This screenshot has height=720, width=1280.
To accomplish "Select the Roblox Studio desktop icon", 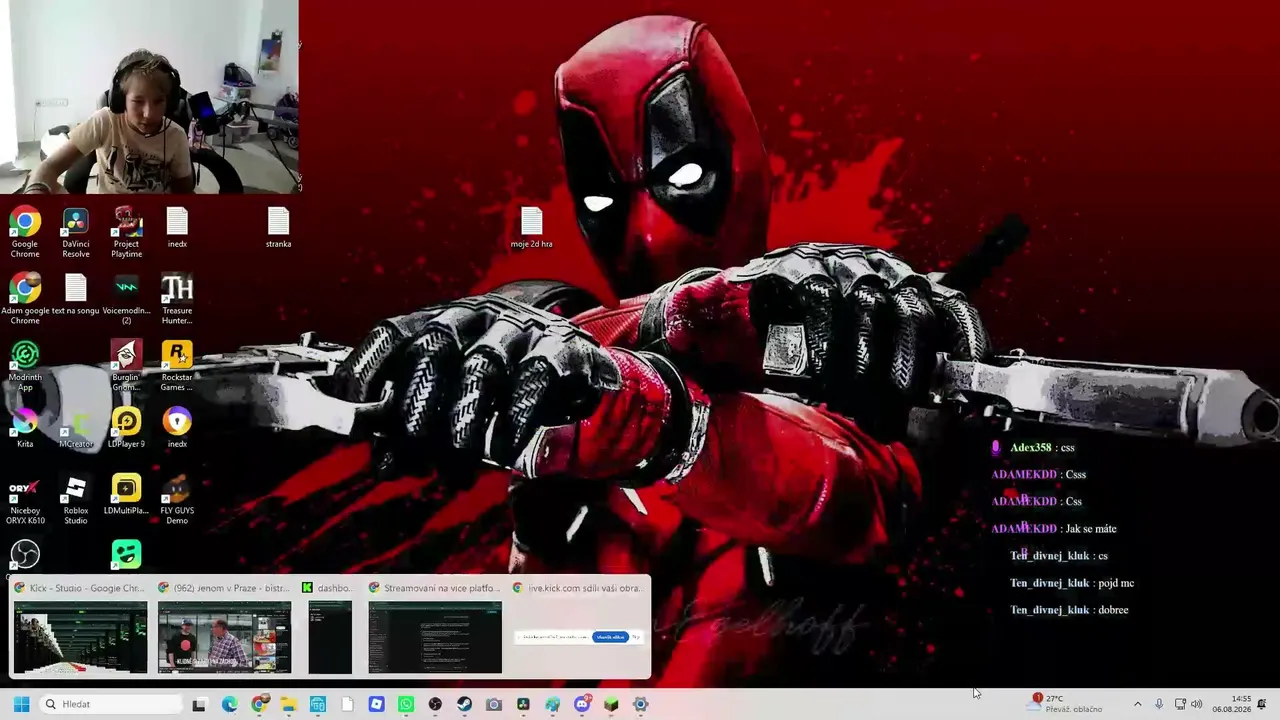I will [76, 500].
